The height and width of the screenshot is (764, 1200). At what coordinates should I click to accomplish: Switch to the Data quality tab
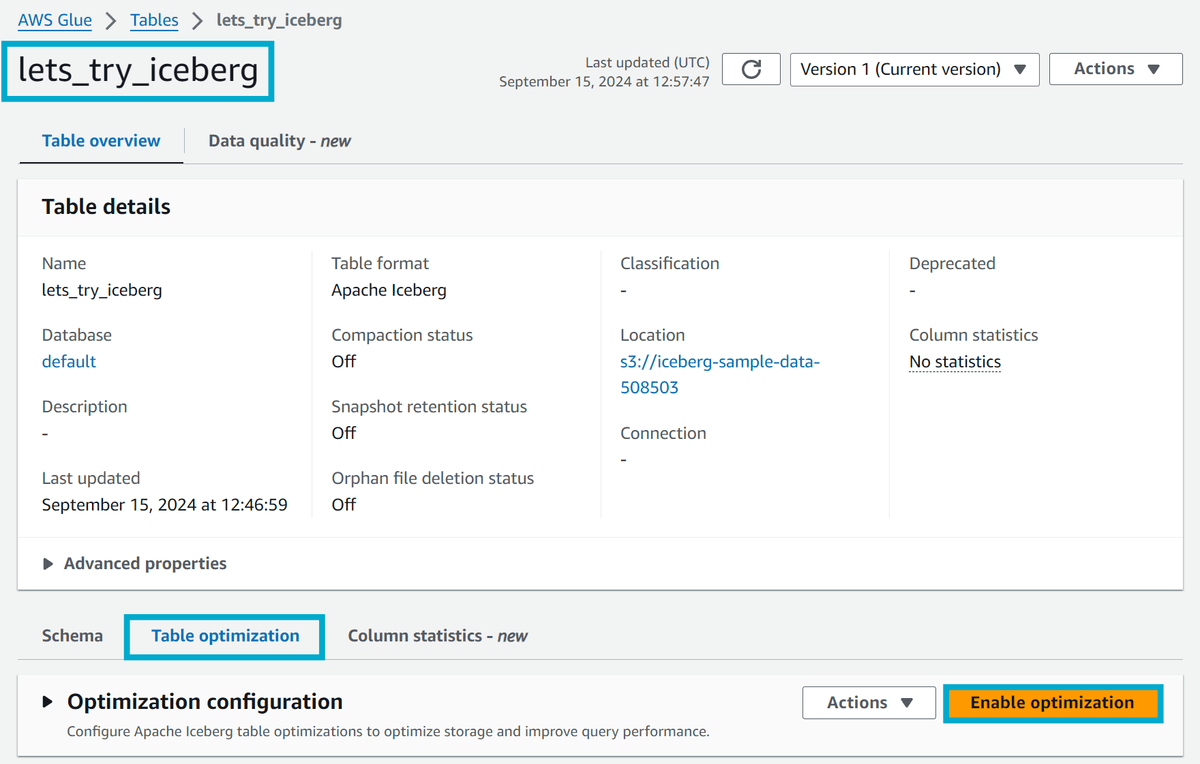click(x=278, y=140)
